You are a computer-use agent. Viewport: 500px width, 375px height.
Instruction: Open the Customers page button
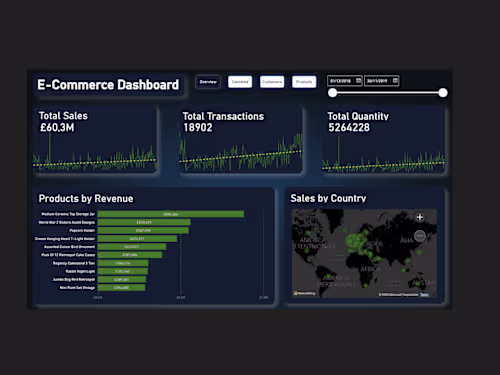(272, 82)
